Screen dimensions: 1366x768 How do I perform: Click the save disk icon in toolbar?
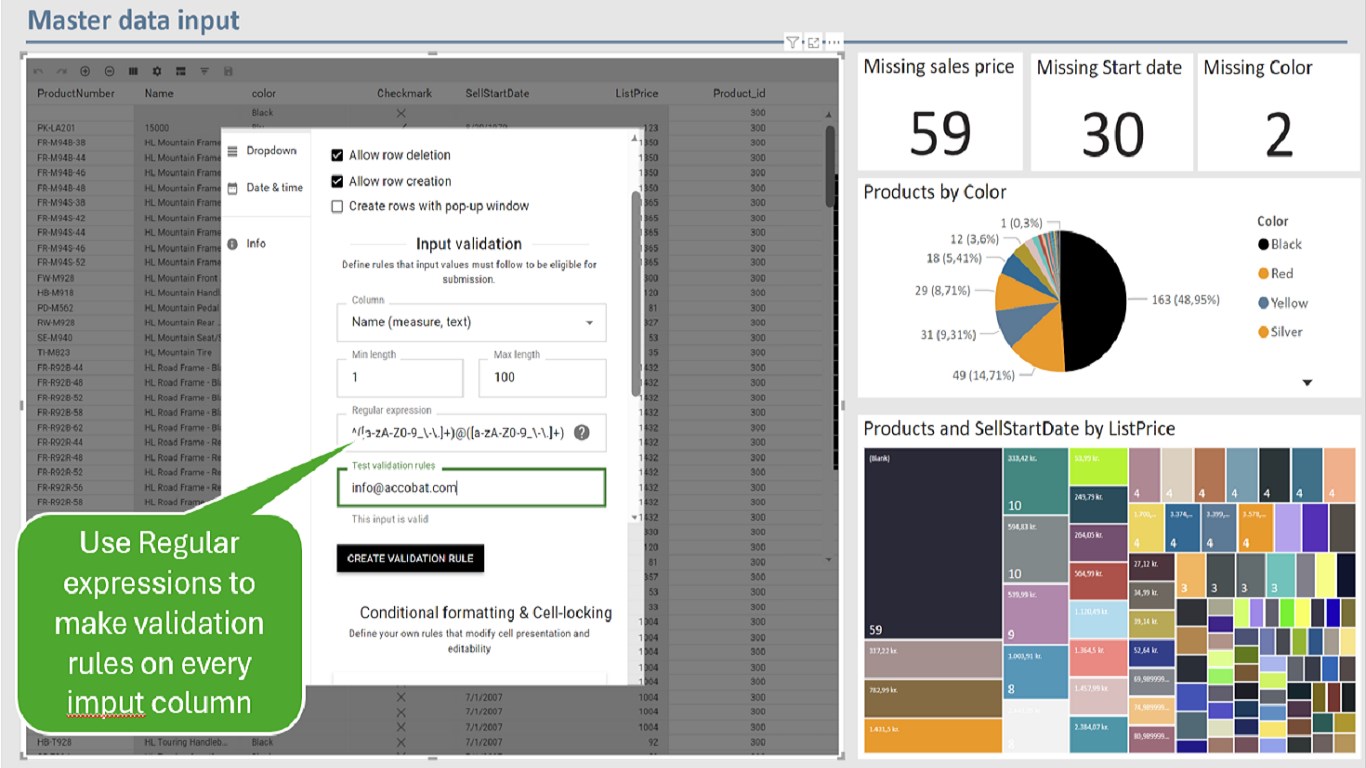[x=229, y=72]
